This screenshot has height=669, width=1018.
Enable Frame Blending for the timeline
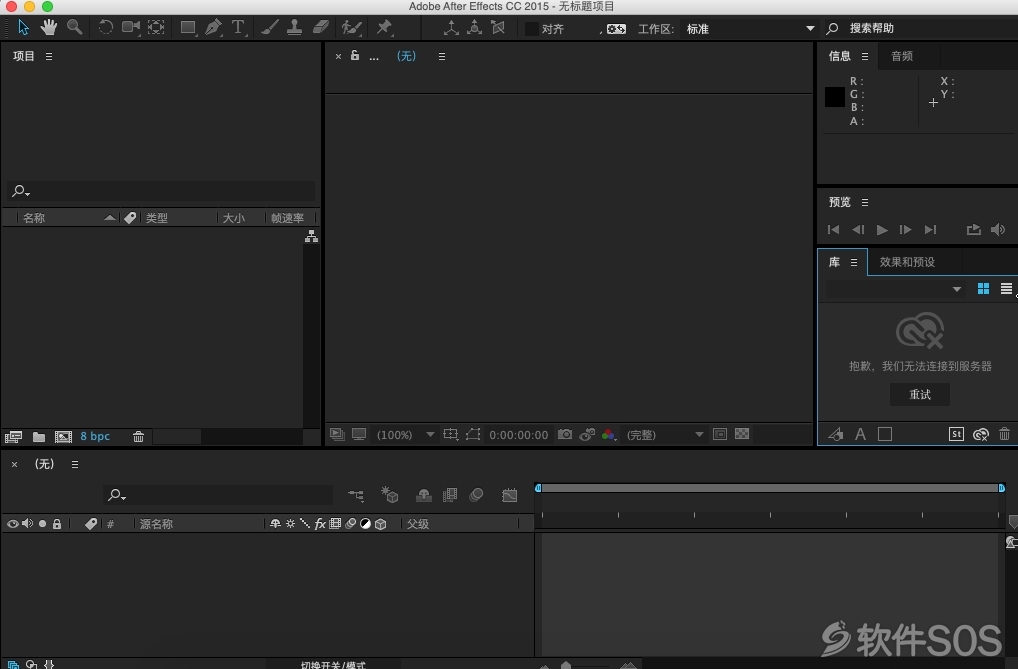tap(450, 496)
